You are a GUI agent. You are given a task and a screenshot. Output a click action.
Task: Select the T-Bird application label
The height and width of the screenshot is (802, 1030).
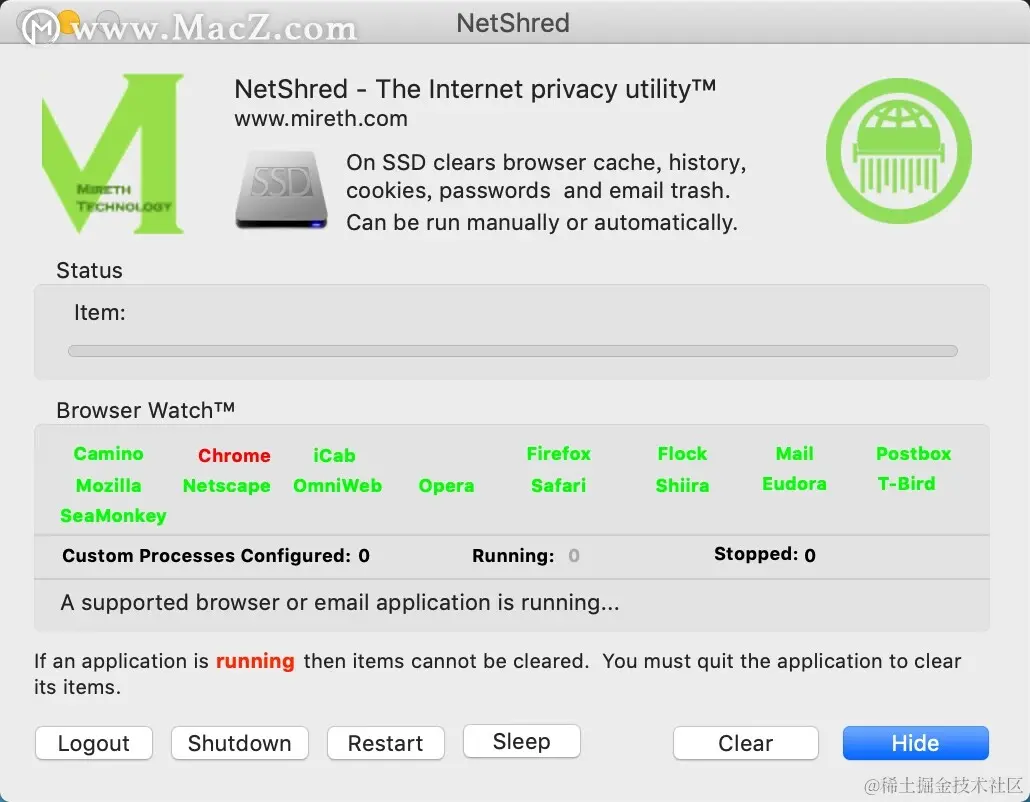[907, 483]
